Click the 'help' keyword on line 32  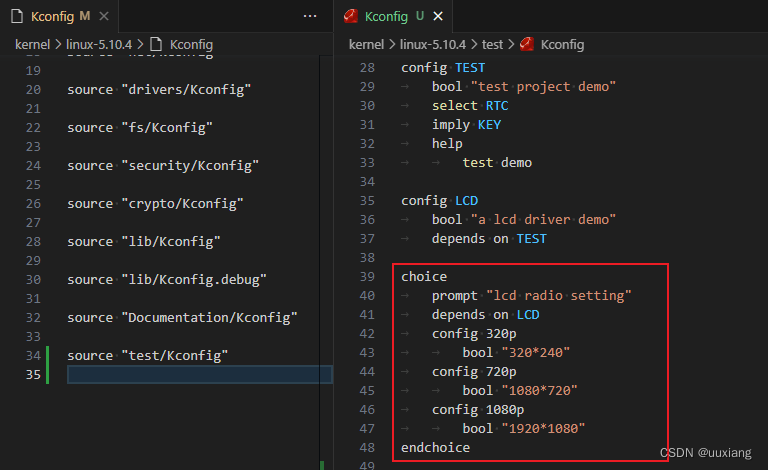tap(447, 144)
